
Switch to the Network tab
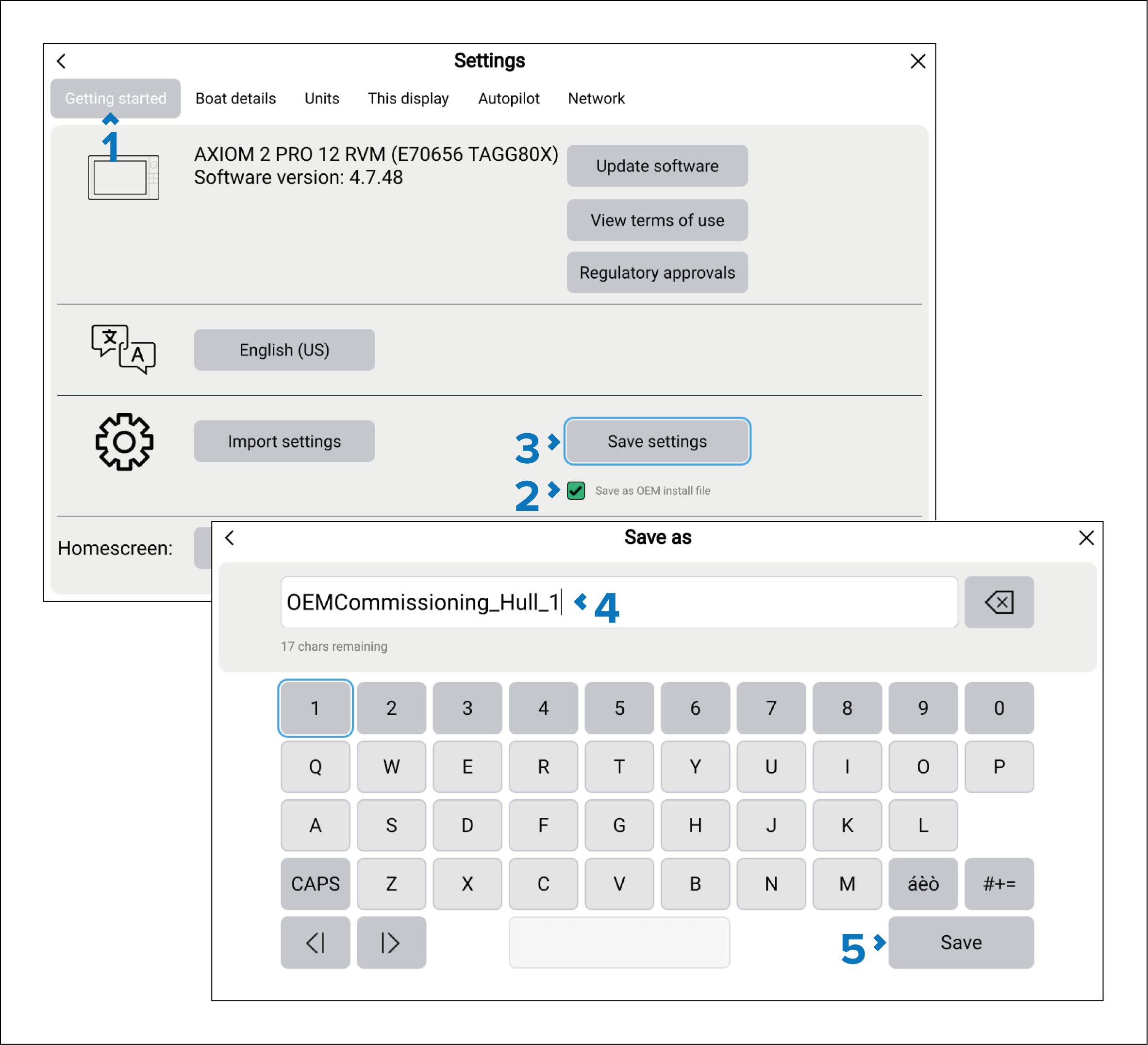pyautogui.click(x=596, y=99)
